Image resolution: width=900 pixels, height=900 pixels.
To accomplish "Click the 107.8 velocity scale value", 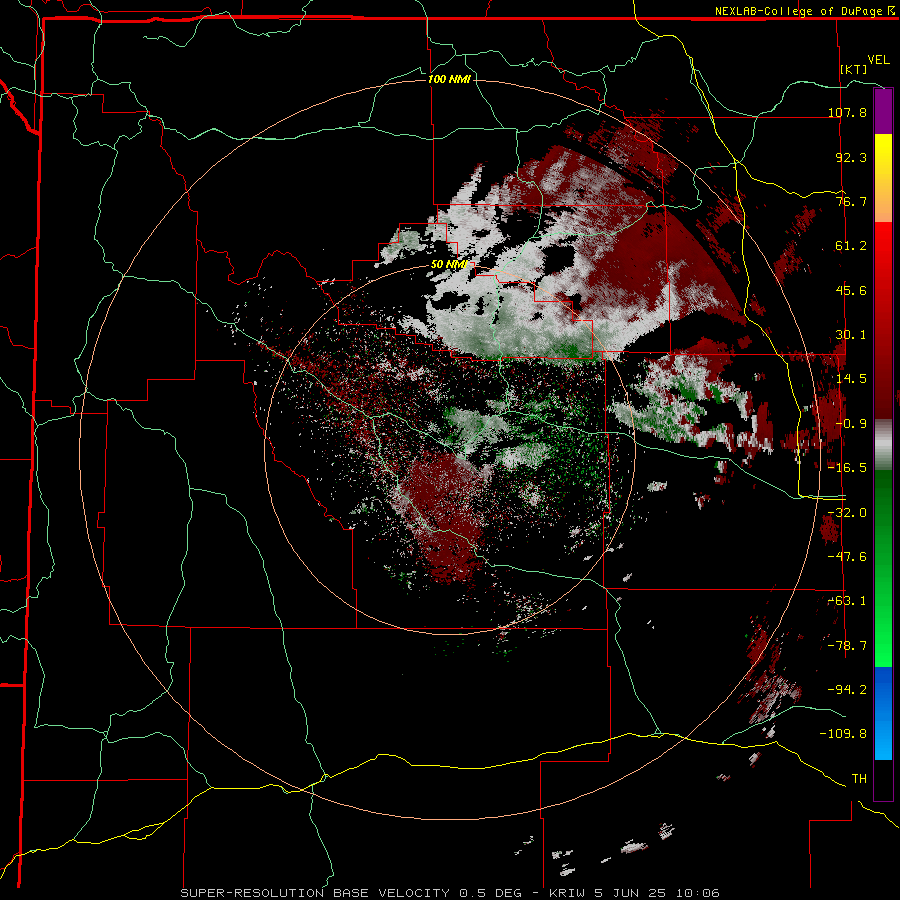I will click(847, 112).
